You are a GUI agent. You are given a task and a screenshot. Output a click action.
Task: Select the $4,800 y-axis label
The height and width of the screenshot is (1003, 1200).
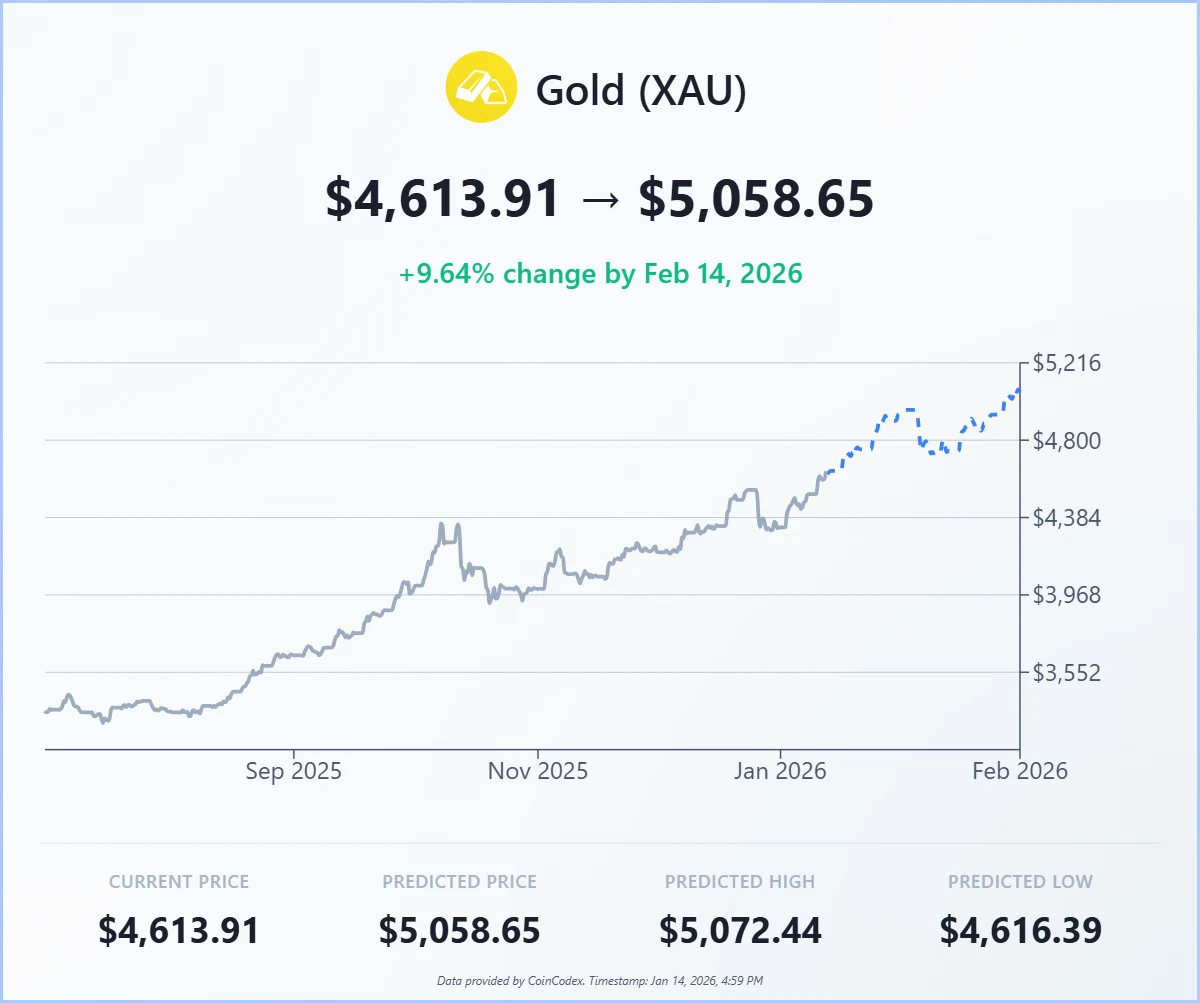(1066, 441)
